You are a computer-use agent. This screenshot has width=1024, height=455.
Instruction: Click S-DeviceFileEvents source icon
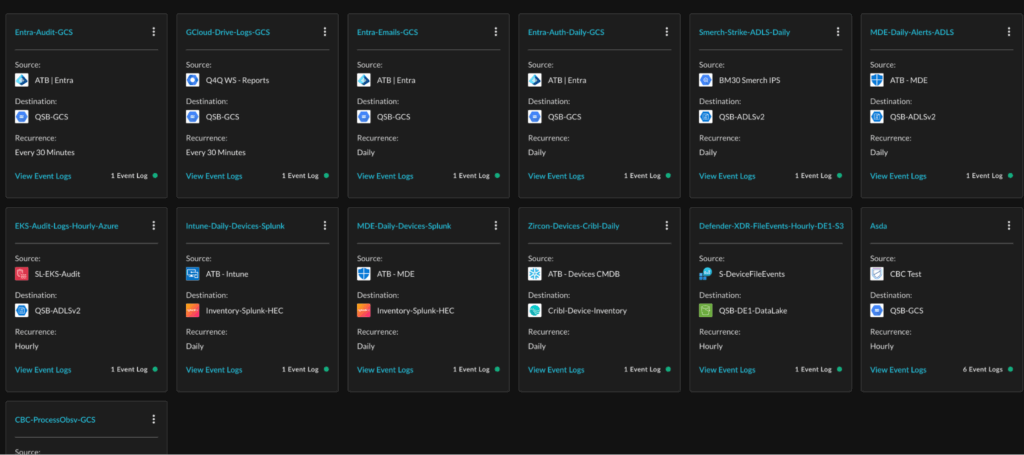point(706,274)
